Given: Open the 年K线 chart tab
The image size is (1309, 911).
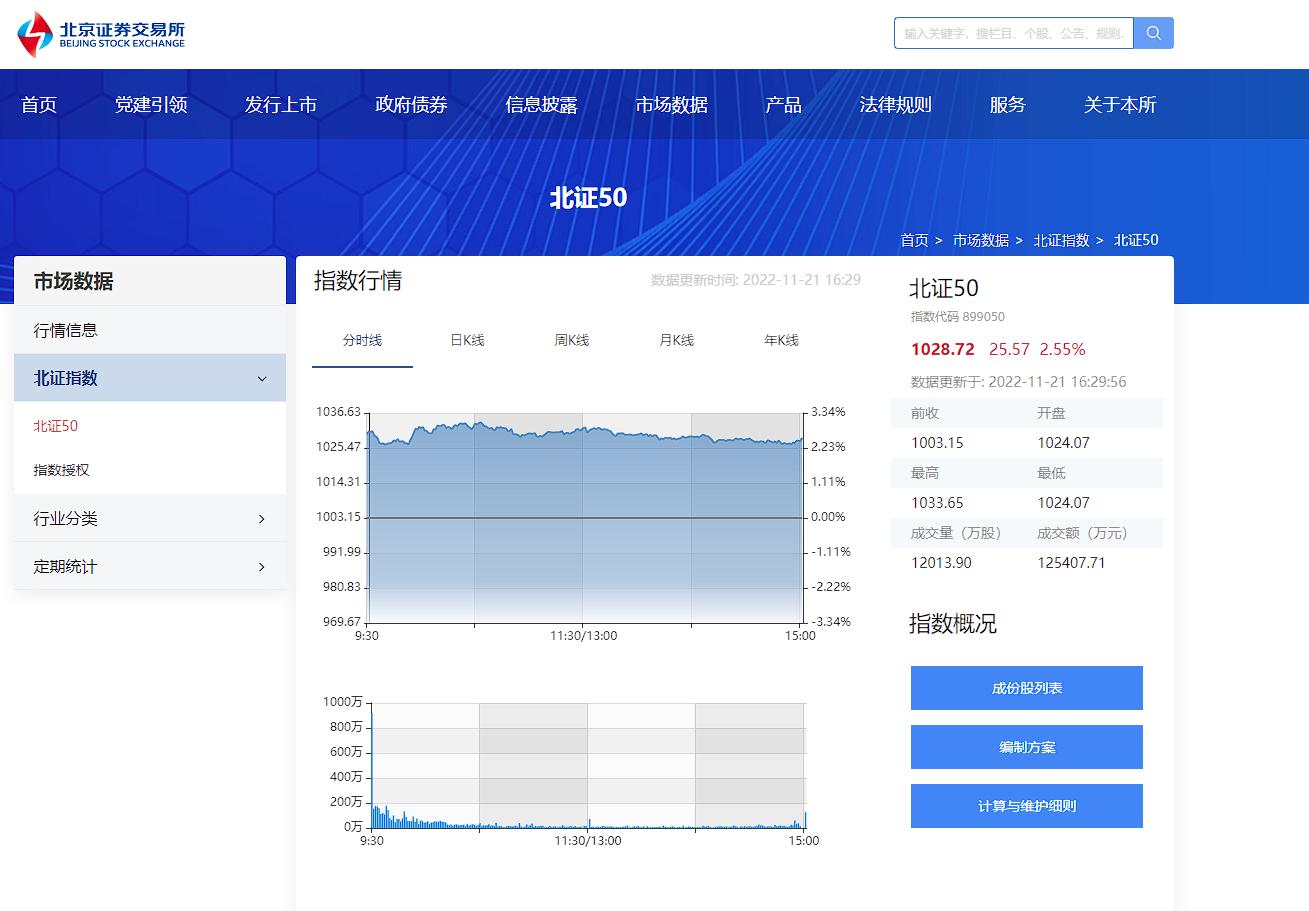Looking at the screenshot, I should point(781,340).
